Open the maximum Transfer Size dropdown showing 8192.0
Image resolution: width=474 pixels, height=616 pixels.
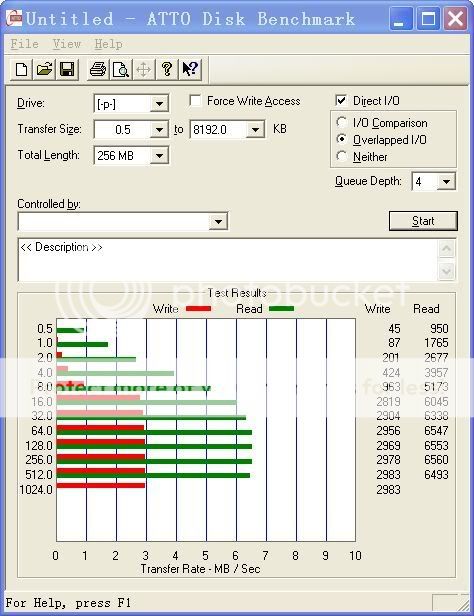click(255, 130)
